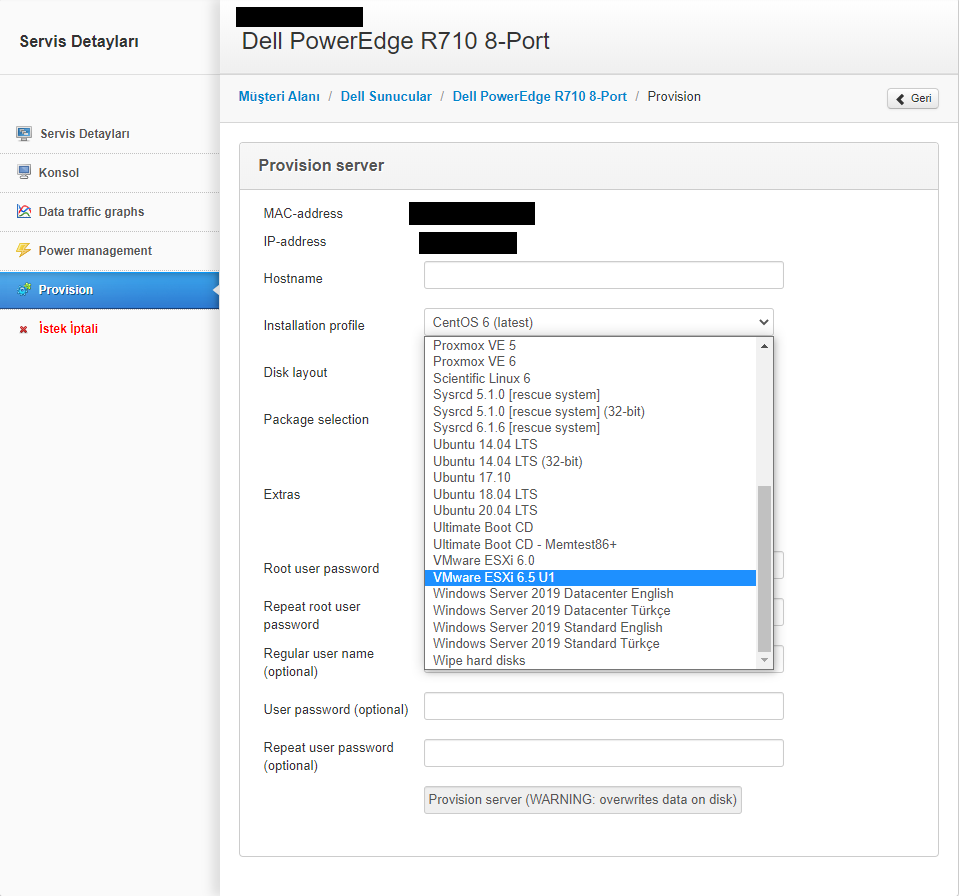Screen dimensions: 959x896
Task: Select Windows Server 2019 Datacenter Türkçe
Action: pos(590,610)
